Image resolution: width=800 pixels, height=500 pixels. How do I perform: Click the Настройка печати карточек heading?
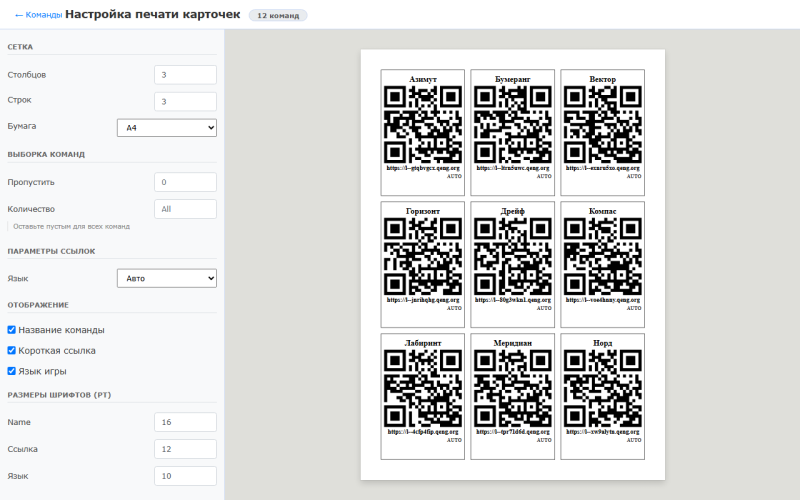(153, 14)
